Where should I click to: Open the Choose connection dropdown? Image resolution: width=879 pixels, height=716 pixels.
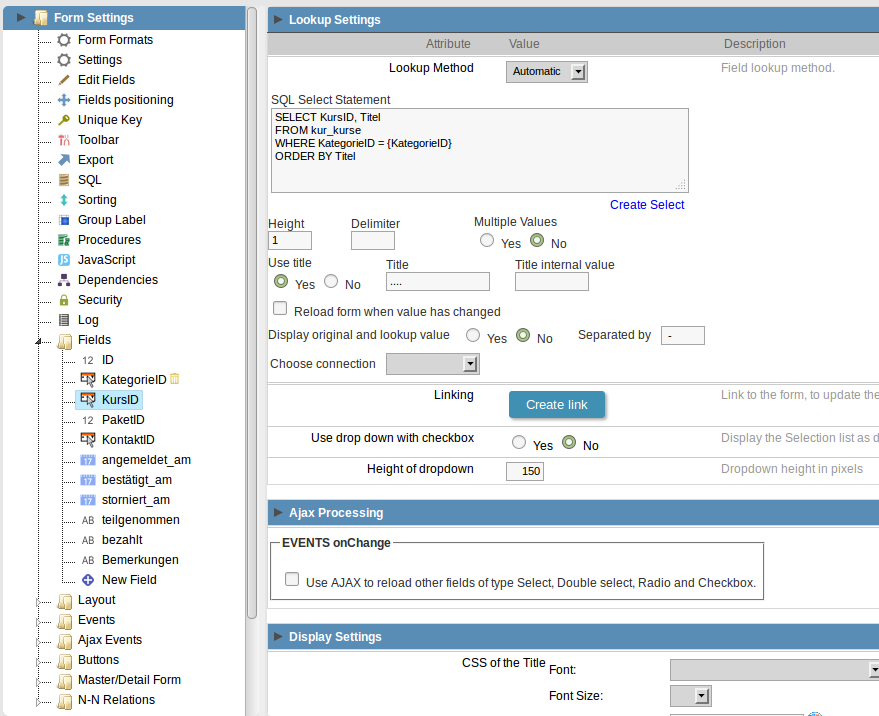click(433, 364)
